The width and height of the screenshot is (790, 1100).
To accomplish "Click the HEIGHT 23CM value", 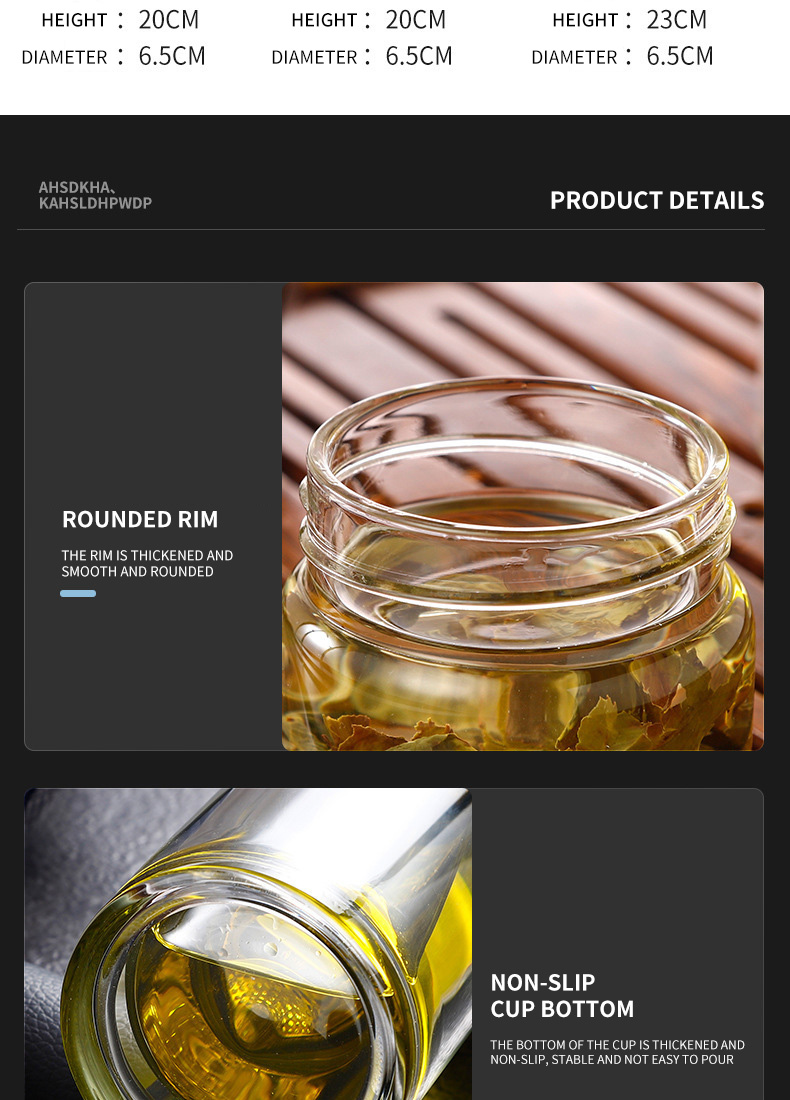I will 676,20.
